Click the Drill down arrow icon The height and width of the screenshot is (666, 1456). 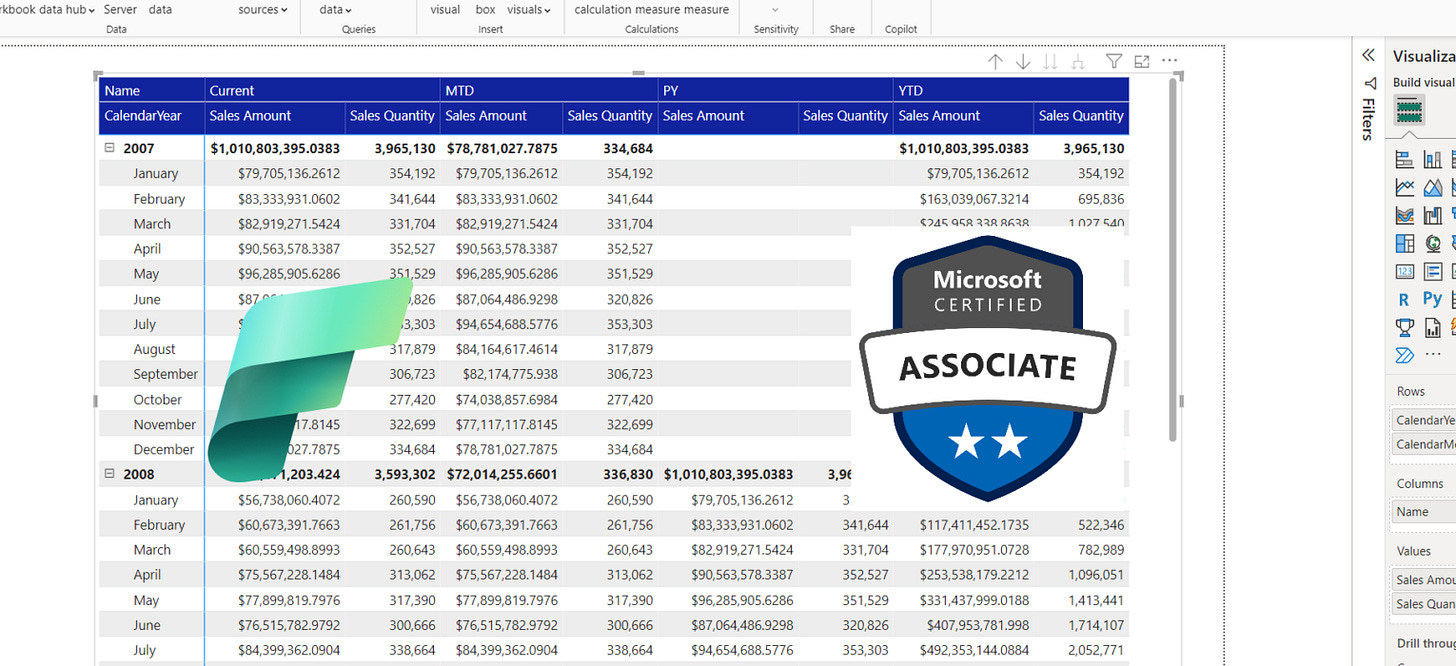(x=1023, y=62)
